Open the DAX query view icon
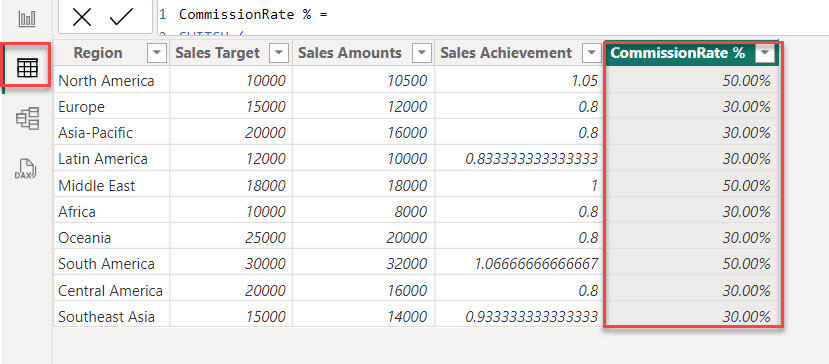Screen dimensions: 829x364 pos(26,169)
